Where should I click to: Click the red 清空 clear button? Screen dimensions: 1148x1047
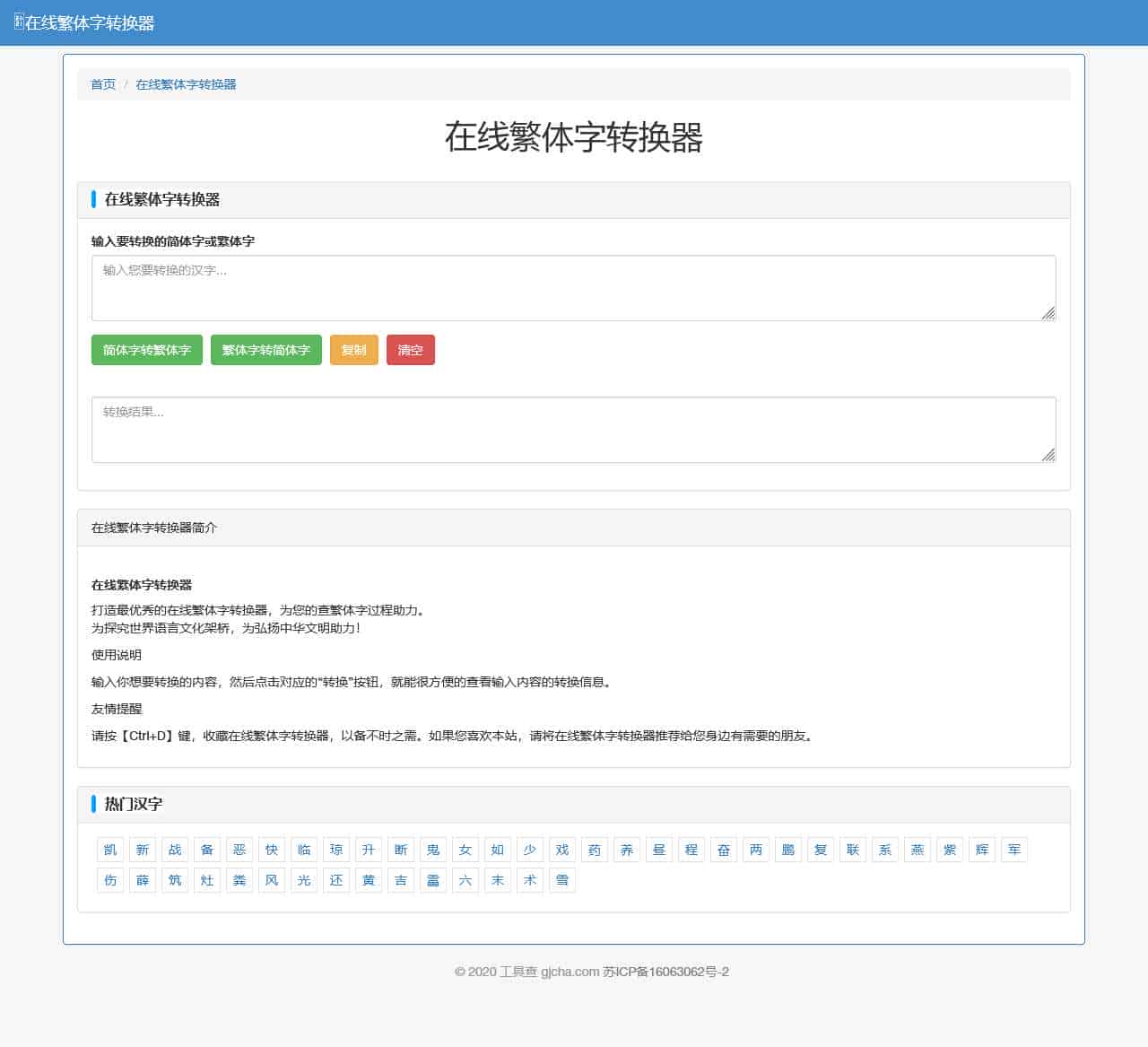tap(410, 350)
